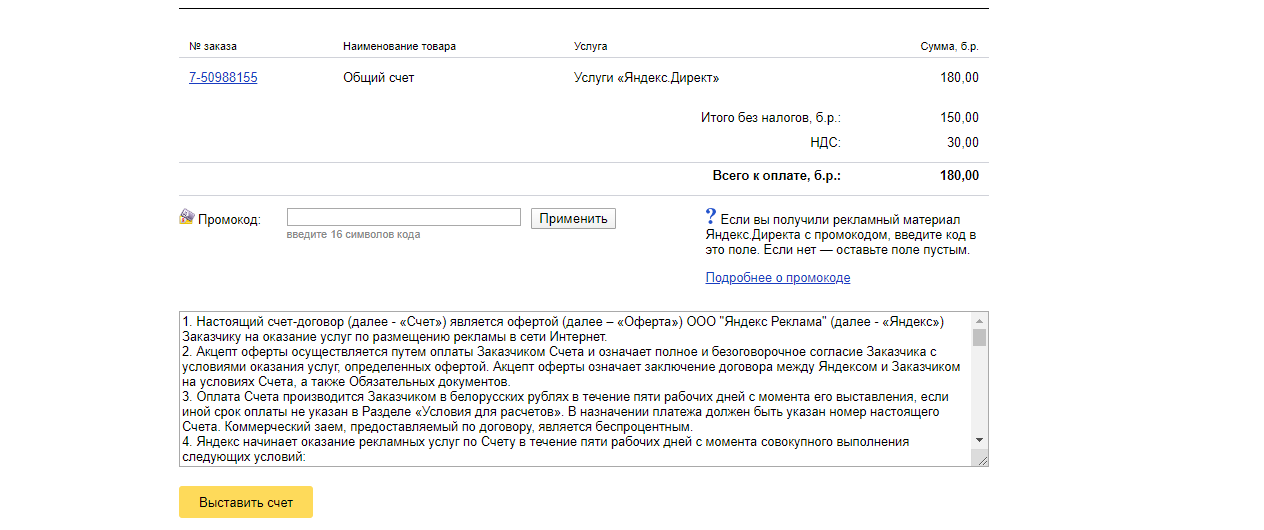Screen dimensions: 1264x530
Task: Select the Услуги «Яндекс.Директ» service cell
Action: tap(646, 77)
